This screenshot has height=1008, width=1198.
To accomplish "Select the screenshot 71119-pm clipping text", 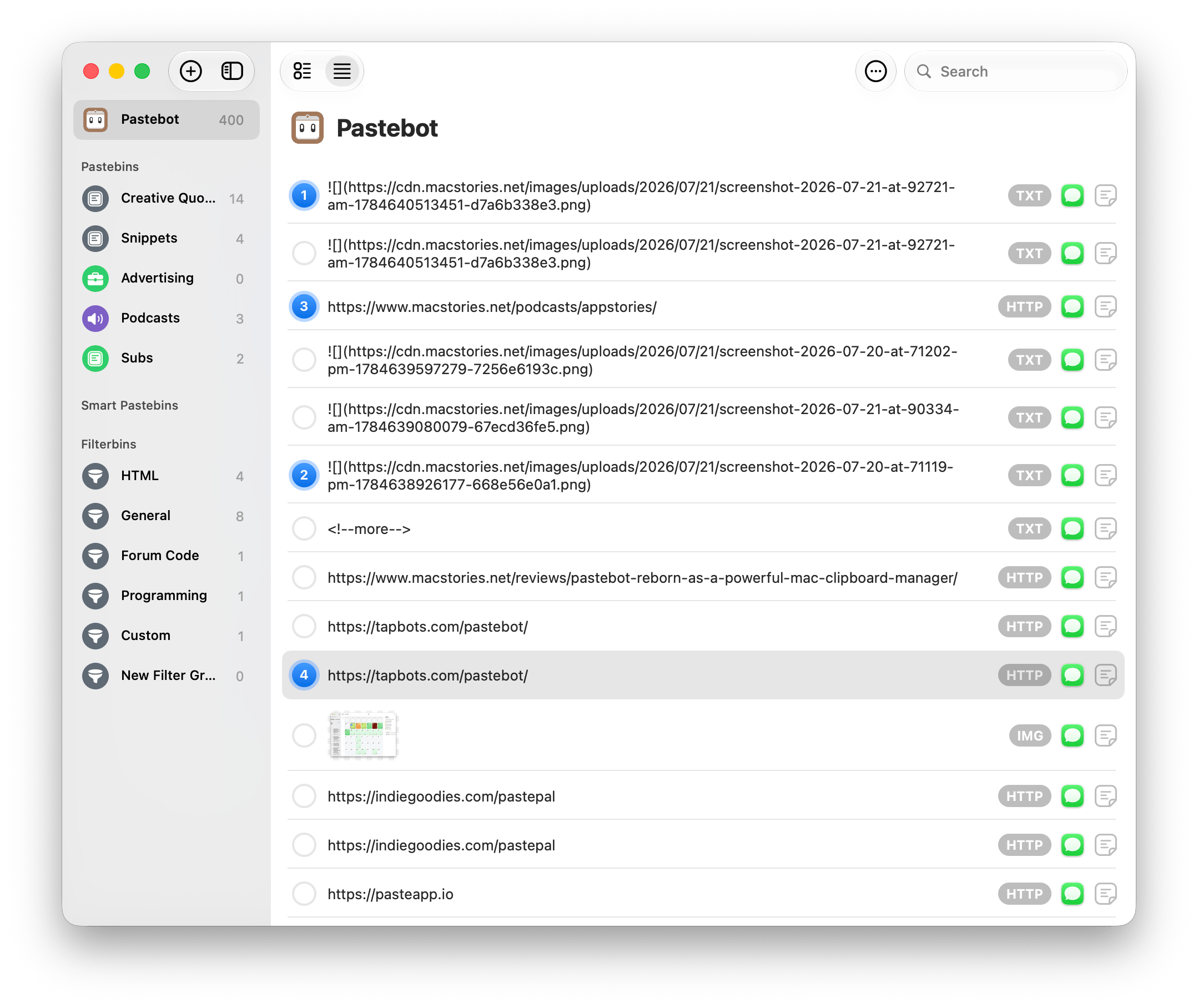I will coord(640,476).
